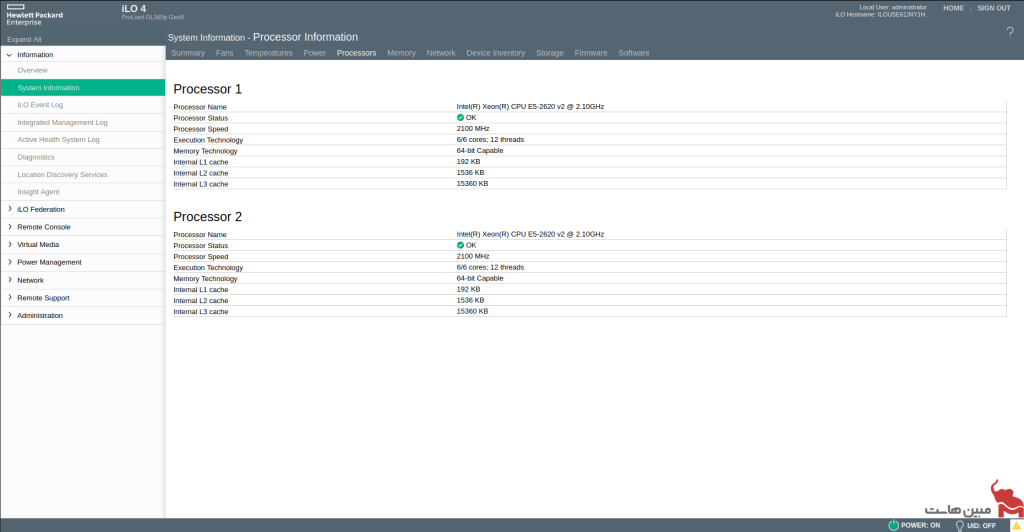Open the Memory tab
Viewport: 1024px width, 532px height.
point(401,53)
